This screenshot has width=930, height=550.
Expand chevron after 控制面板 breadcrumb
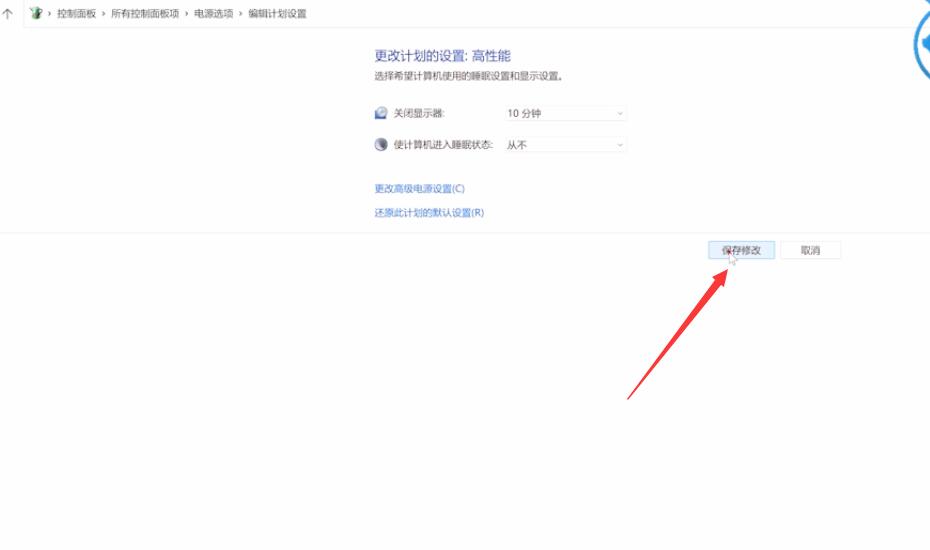tap(103, 14)
